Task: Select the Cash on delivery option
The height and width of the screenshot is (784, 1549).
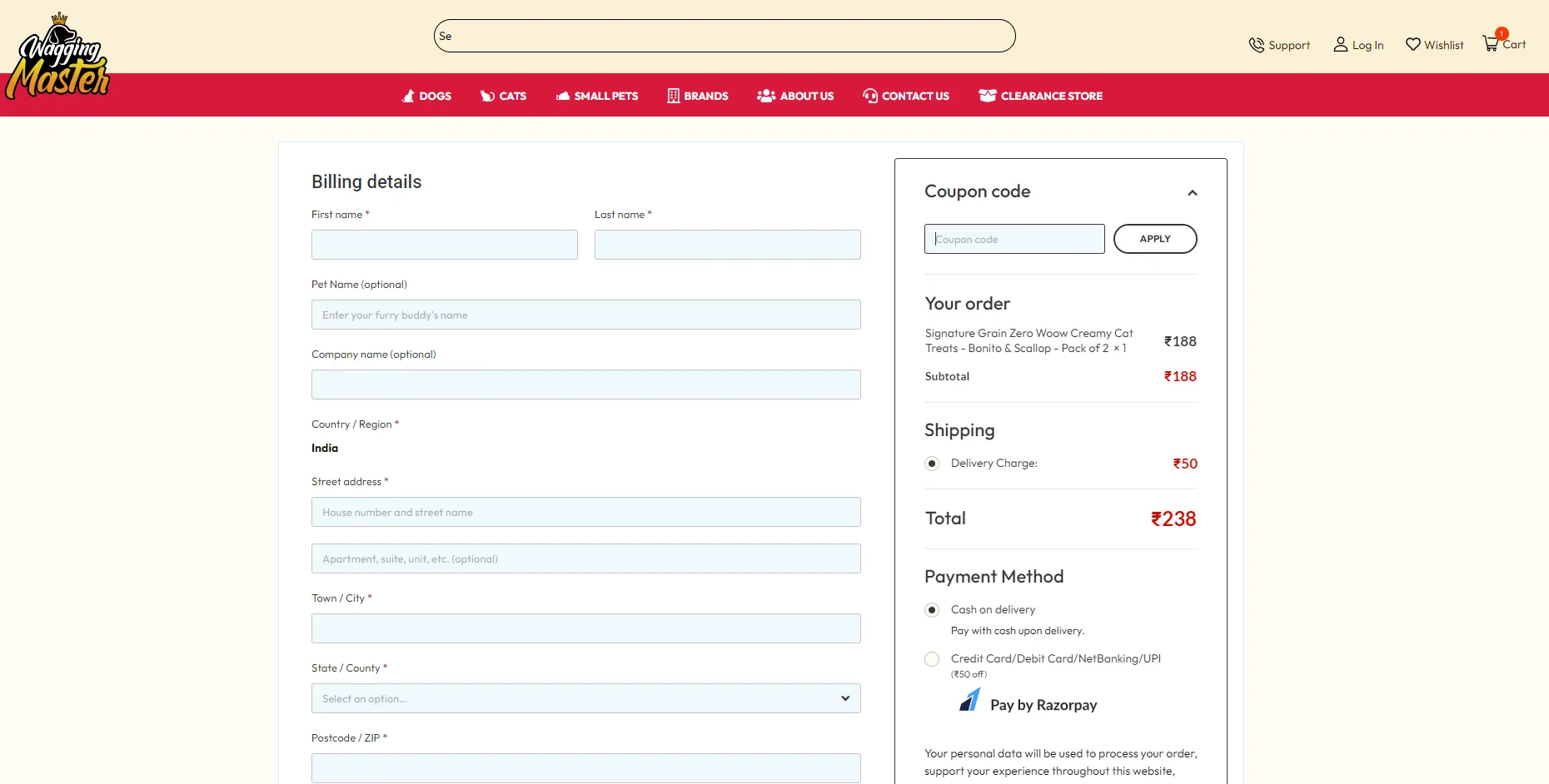Action: point(932,609)
